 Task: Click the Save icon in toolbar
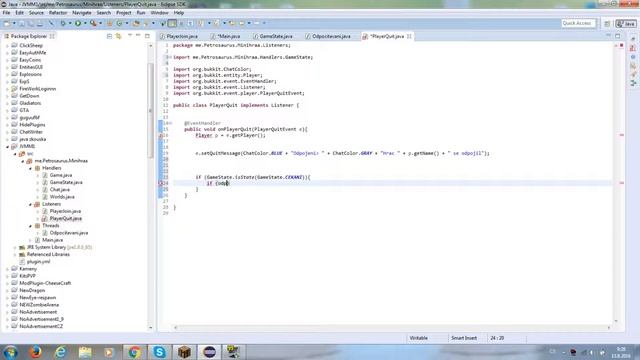coord(21,23)
